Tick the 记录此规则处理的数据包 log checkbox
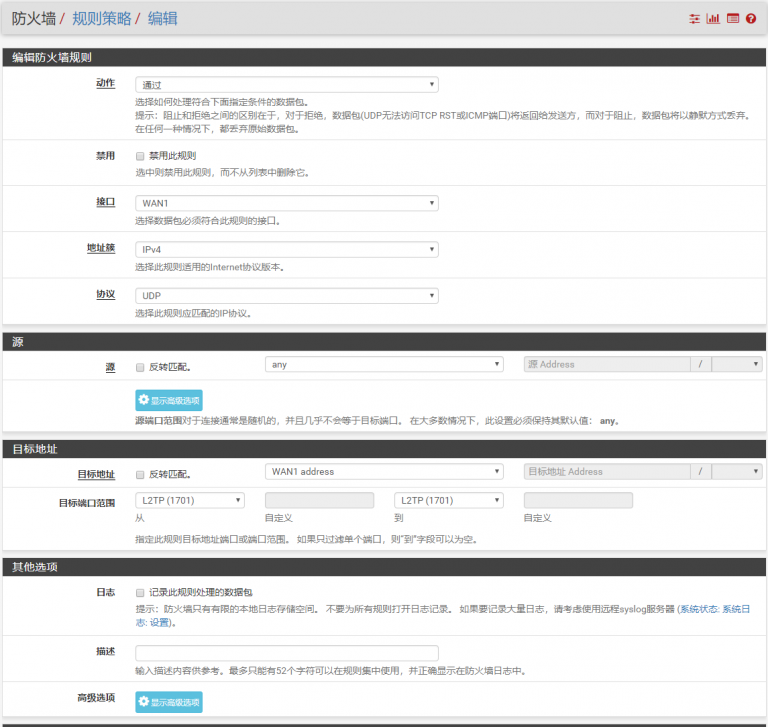This screenshot has width=768, height=727. [140, 592]
